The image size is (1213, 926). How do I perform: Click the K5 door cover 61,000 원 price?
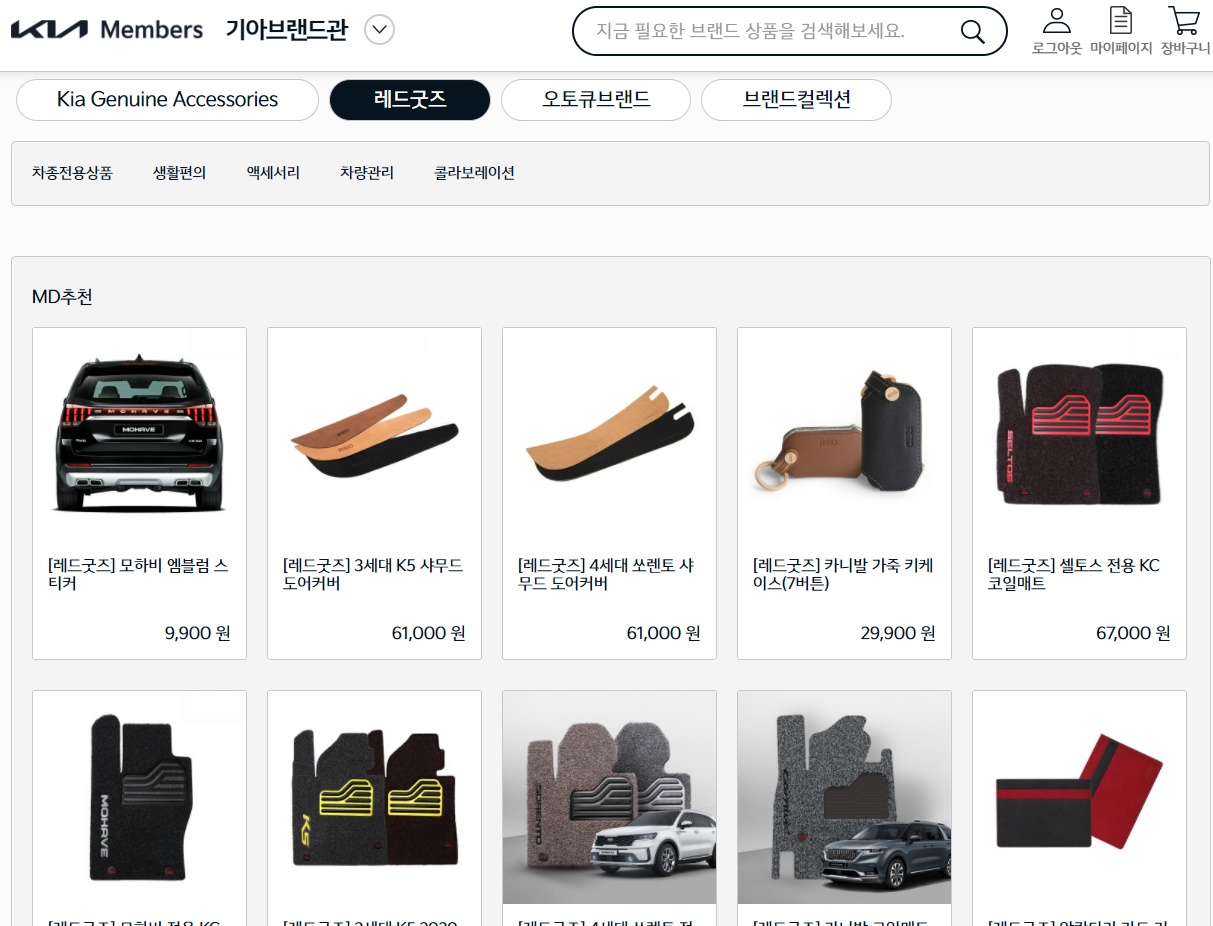click(x=429, y=633)
